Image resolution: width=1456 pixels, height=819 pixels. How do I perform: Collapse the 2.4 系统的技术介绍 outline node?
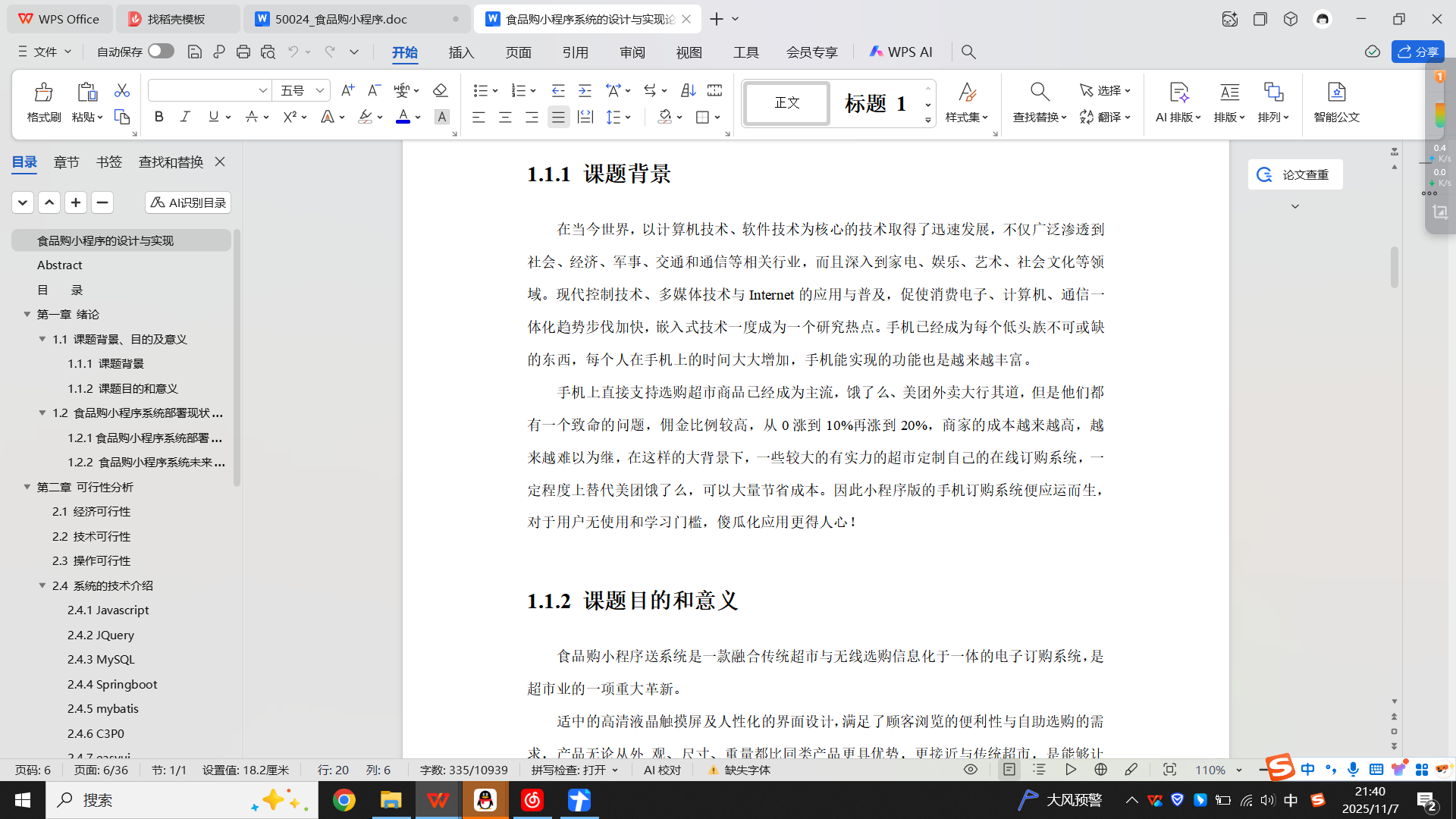(x=42, y=585)
